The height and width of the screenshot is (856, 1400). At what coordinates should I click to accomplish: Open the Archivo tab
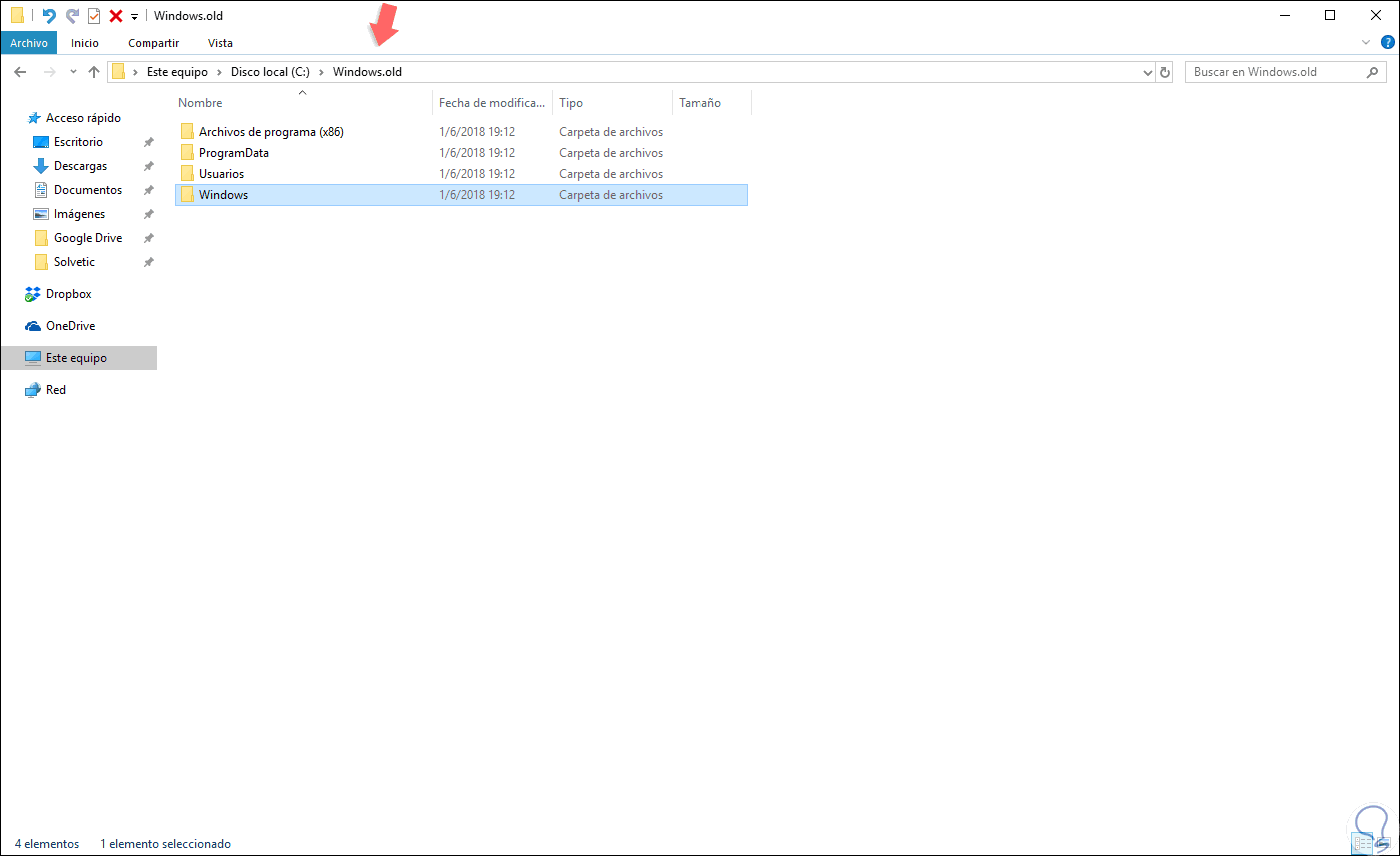pyautogui.click(x=29, y=43)
